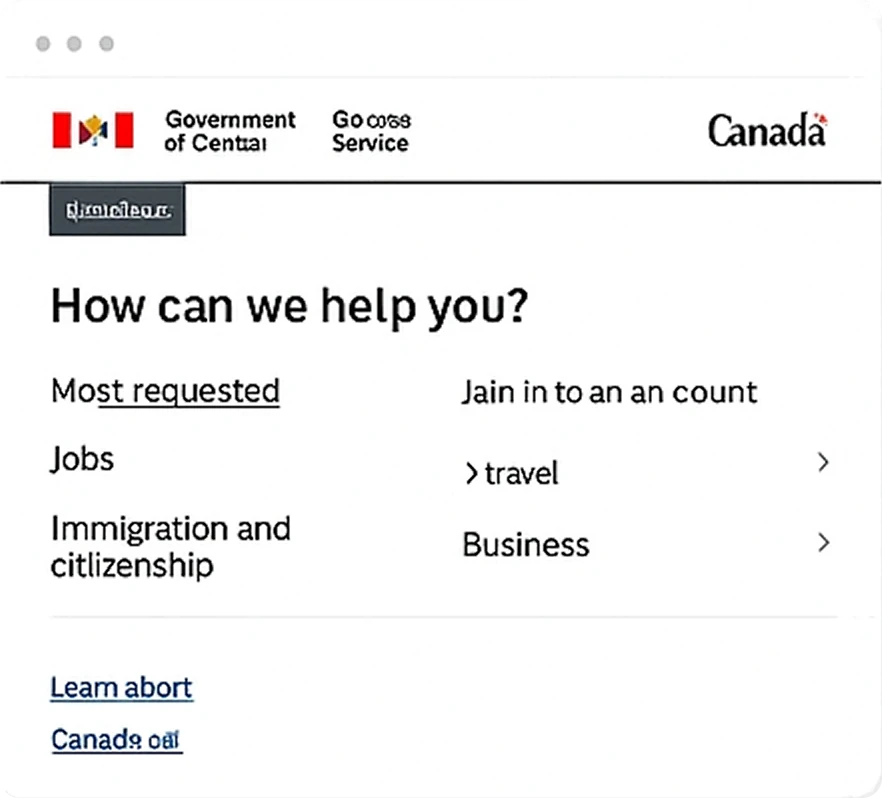Select the Jobs category

coord(81,459)
